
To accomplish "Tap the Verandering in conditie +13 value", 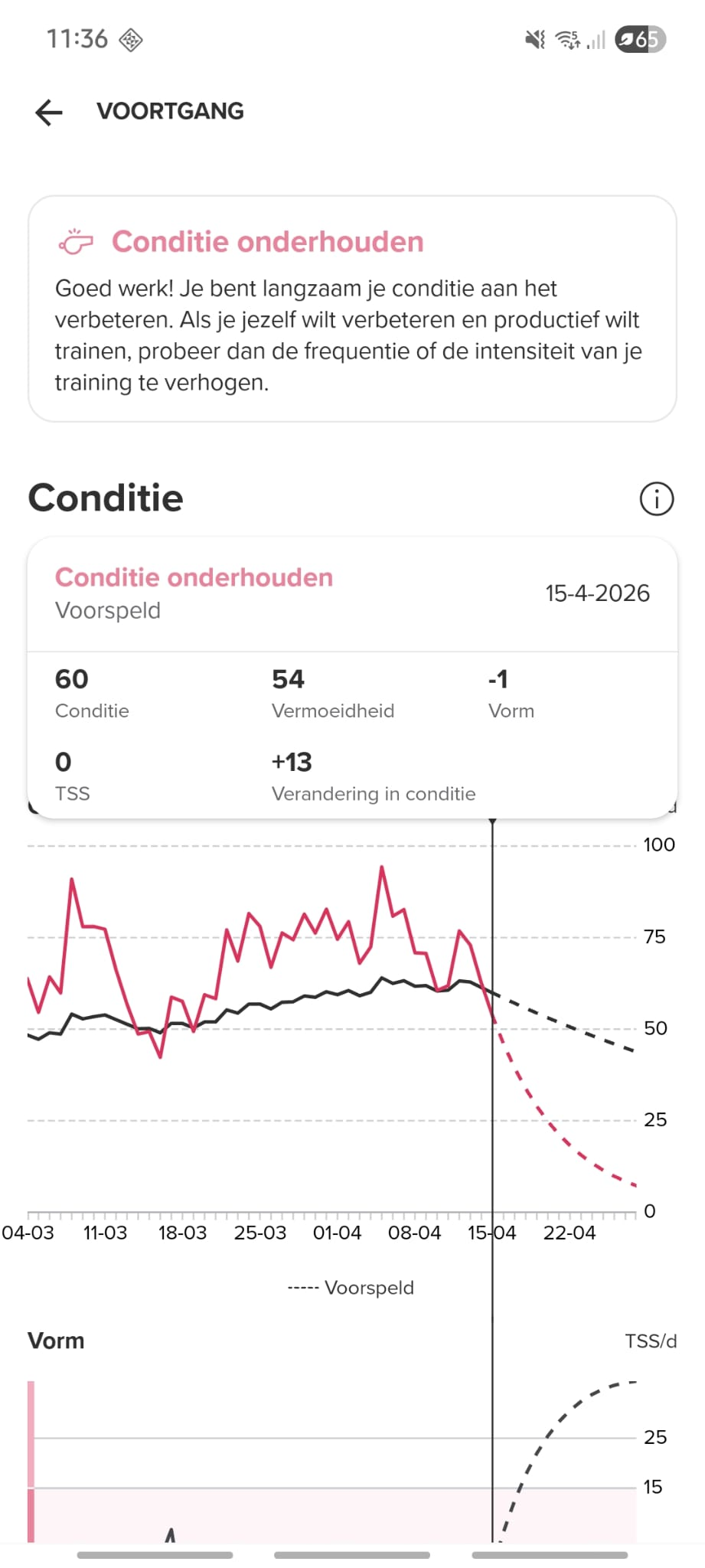I will point(292,762).
